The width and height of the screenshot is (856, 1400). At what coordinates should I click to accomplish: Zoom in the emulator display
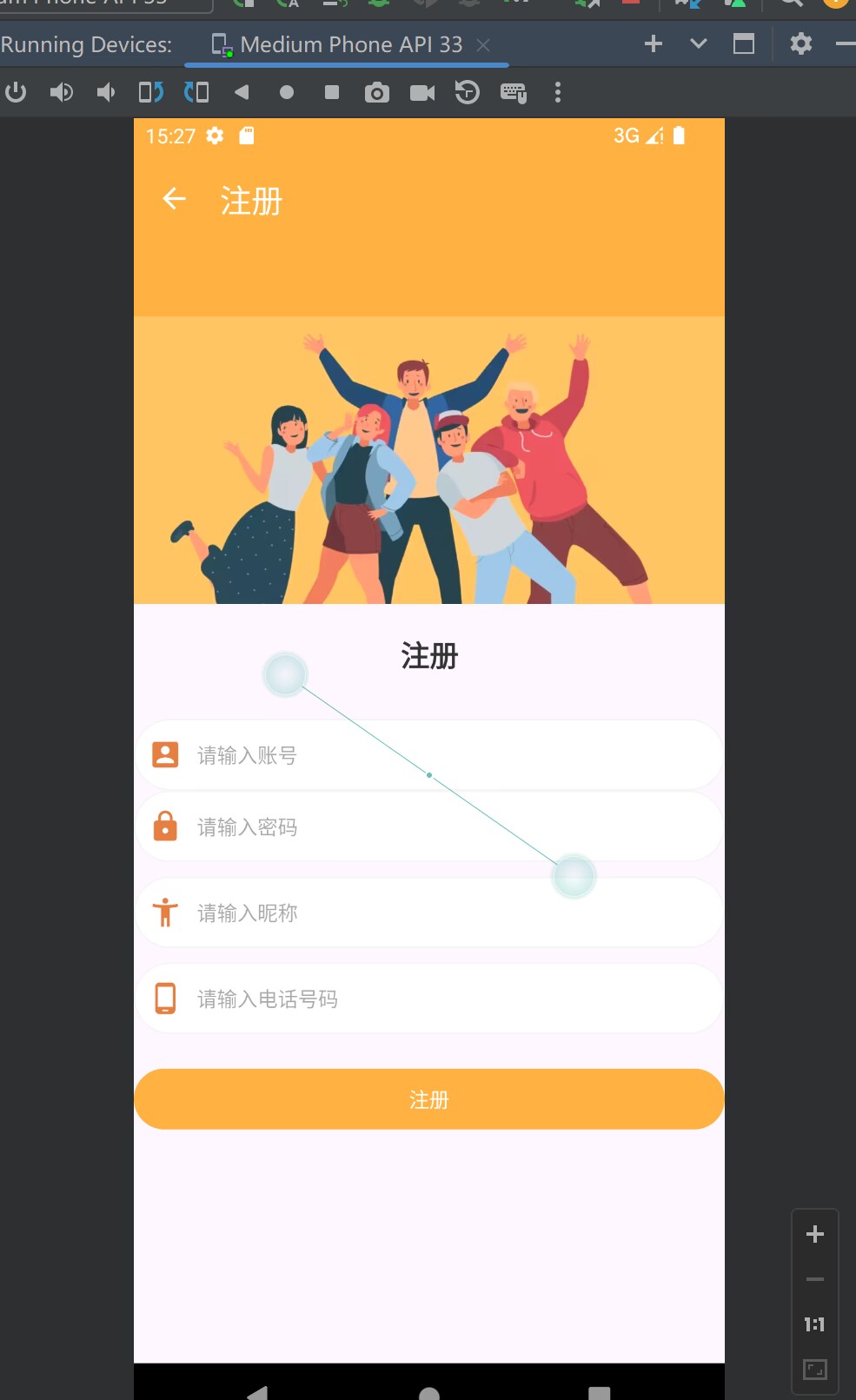(815, 1234)
